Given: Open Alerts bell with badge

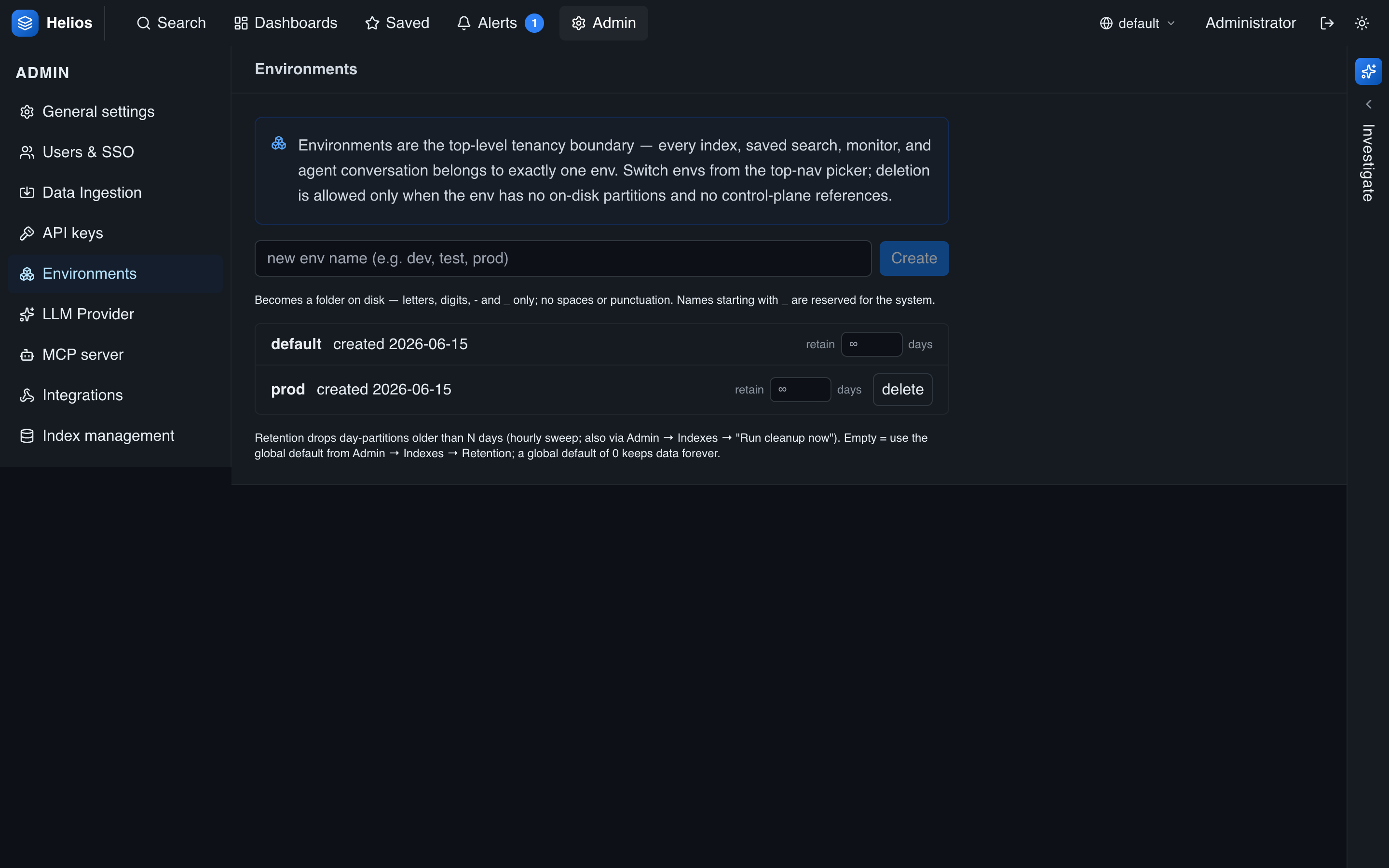Looking at the screenshot, I should [x=499, y=23].
